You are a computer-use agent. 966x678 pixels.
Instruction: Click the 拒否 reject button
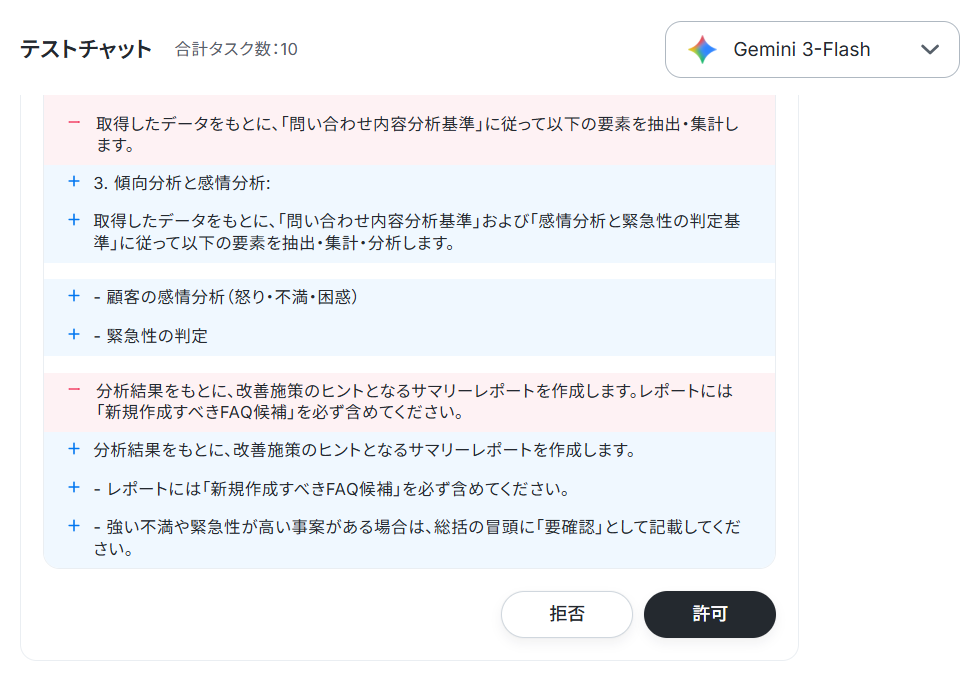[x=567, y=614]
